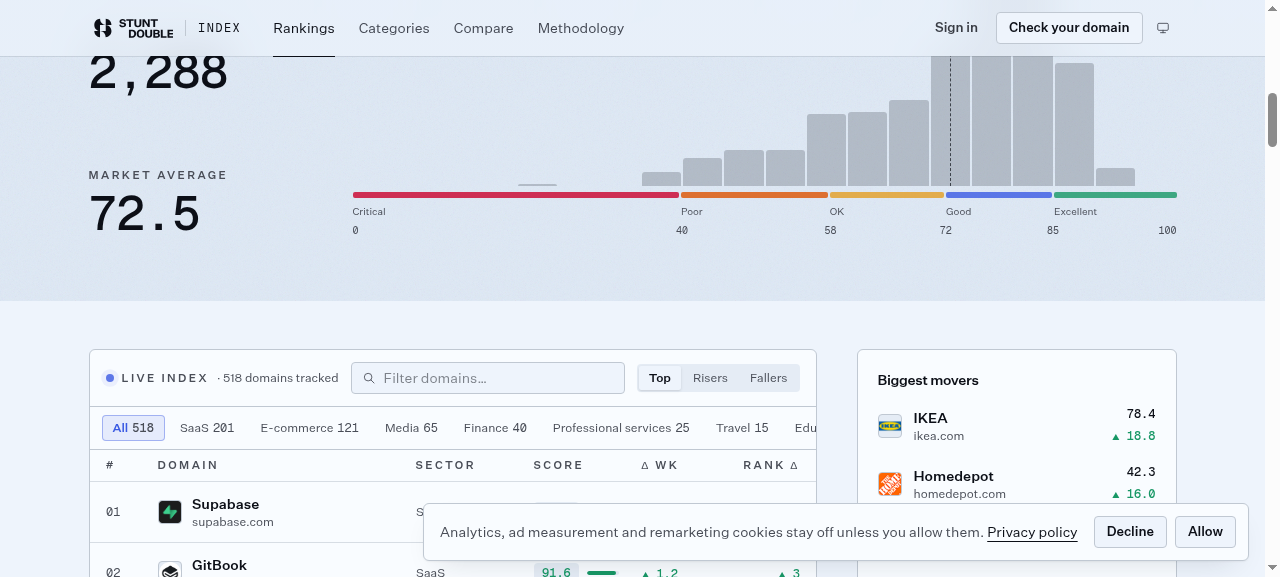
Task: Click the orange Poor score band
Action: (754, 195)
